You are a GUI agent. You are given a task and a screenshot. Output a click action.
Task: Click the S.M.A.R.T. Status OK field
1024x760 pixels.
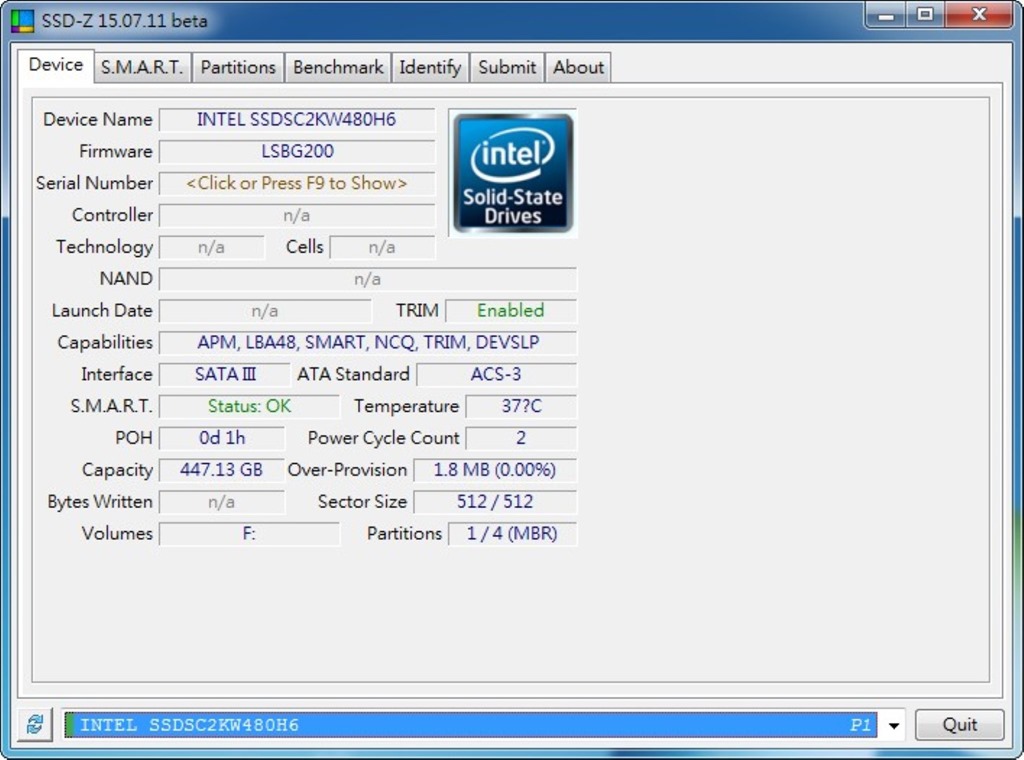(250, 407)
